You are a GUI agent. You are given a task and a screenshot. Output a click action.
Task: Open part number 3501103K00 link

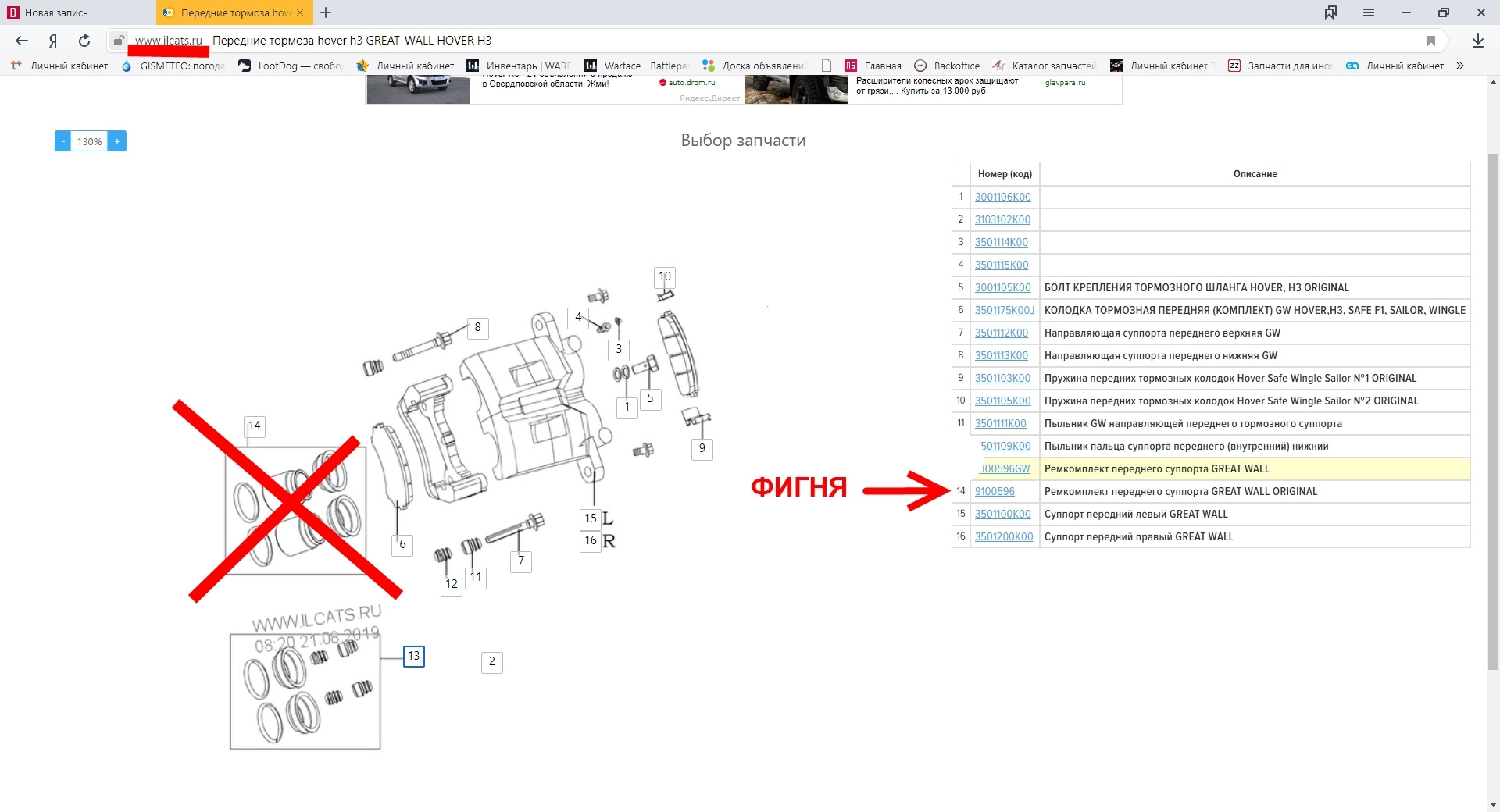[1002, 378]
